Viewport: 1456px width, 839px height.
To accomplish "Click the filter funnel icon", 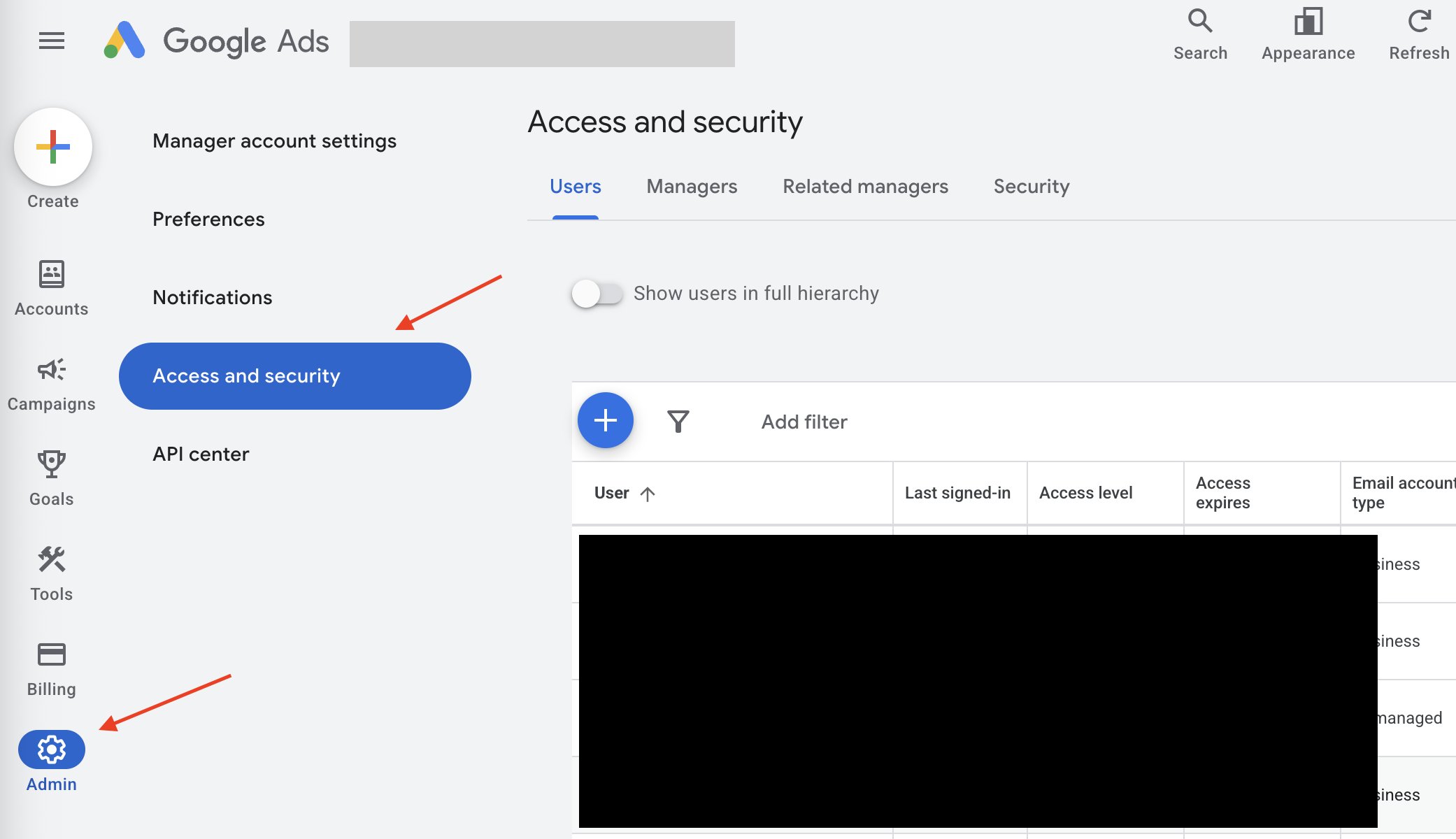I will (678, 422).
